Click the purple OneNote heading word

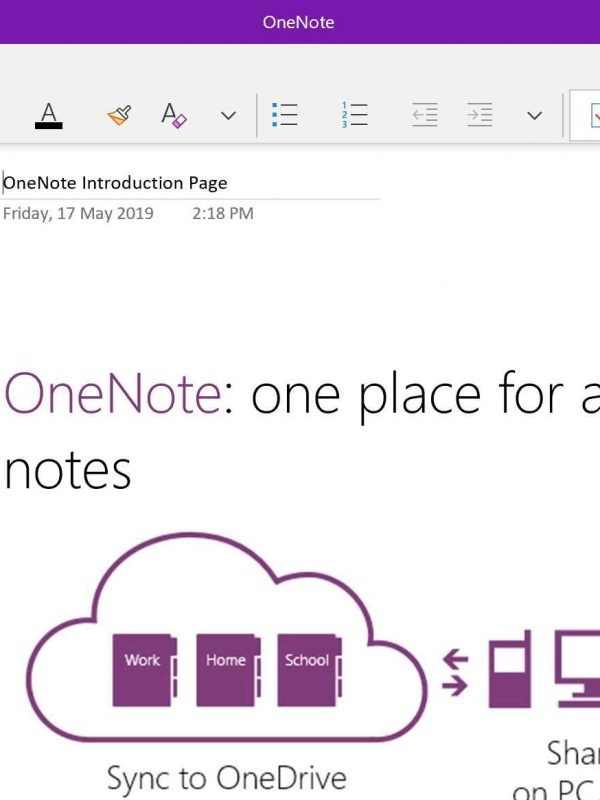click(x=113, y=393)
